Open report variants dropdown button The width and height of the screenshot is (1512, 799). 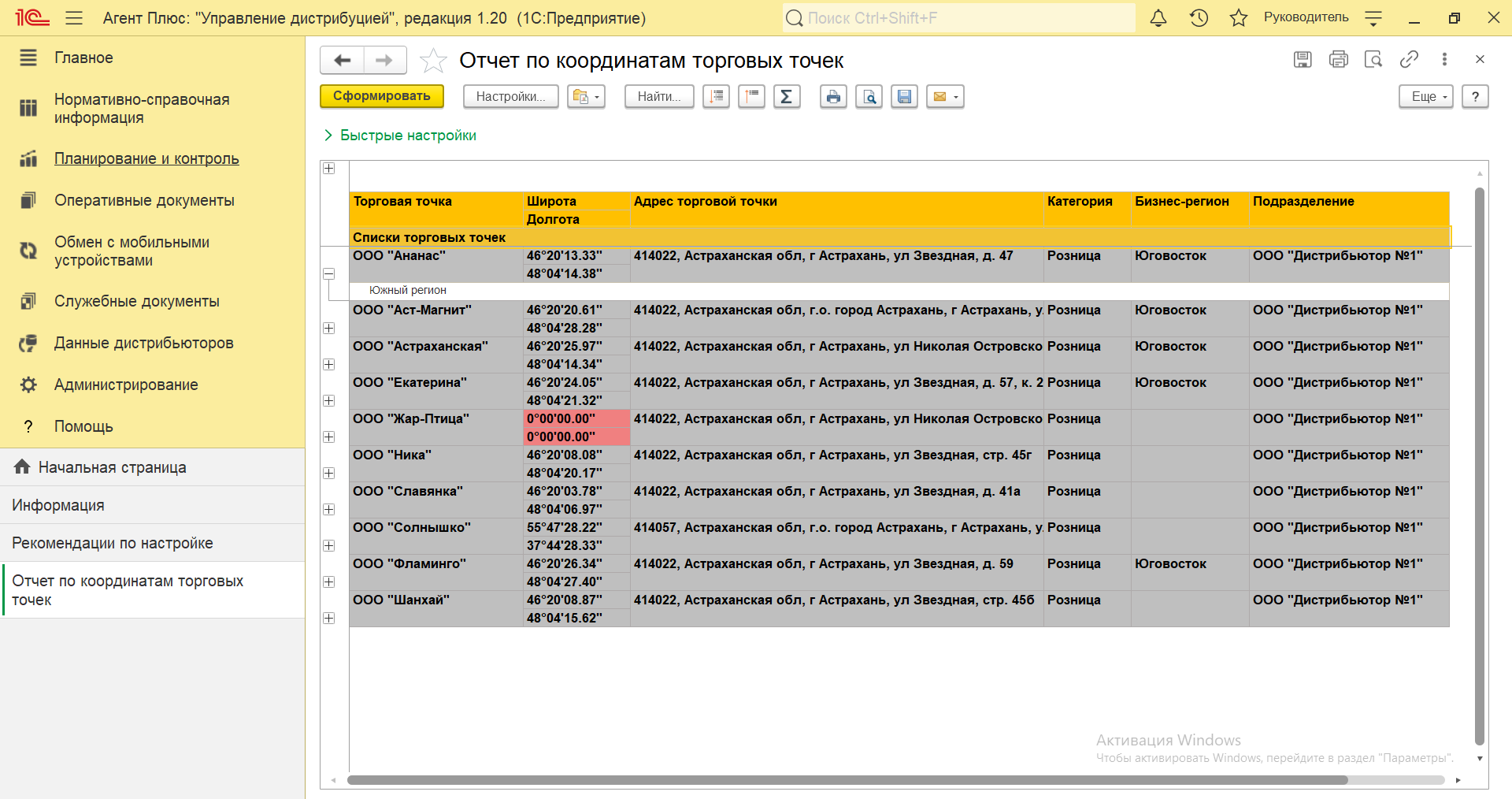coord(586,96)
